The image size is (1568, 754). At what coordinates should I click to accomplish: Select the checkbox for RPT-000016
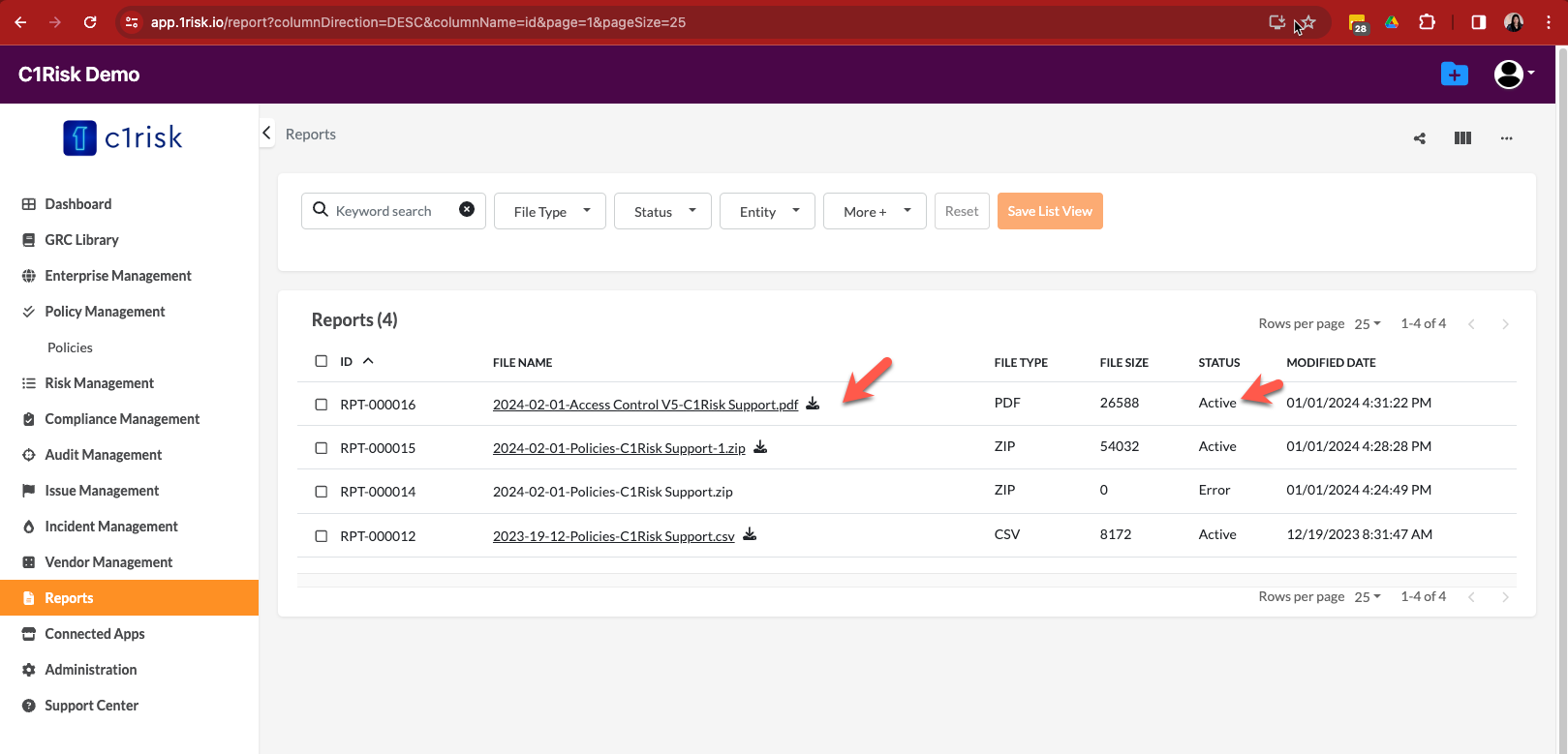[x=322, y=405]
